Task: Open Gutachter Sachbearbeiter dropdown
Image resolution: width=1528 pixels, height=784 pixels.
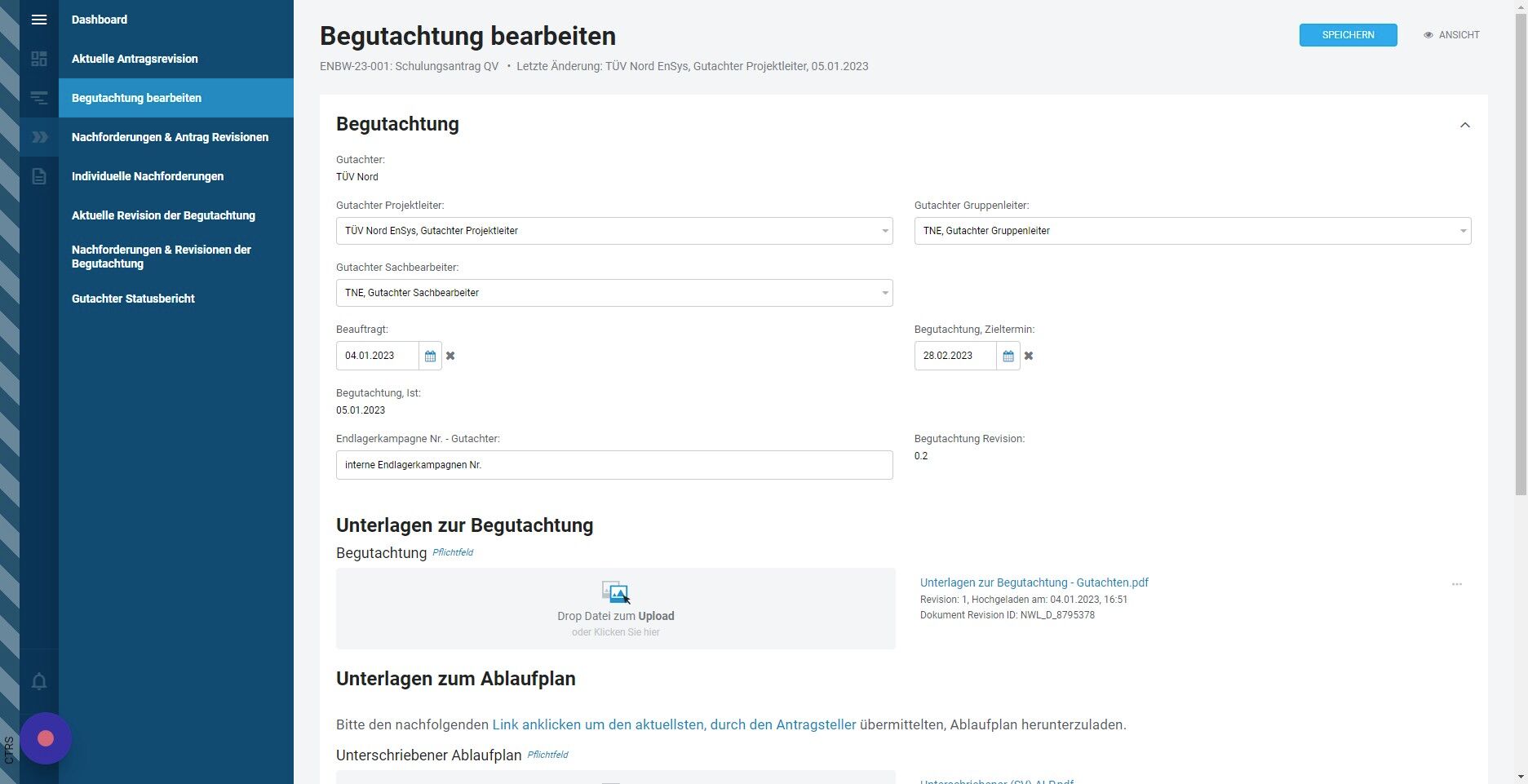Action: [x=614, y=293]
